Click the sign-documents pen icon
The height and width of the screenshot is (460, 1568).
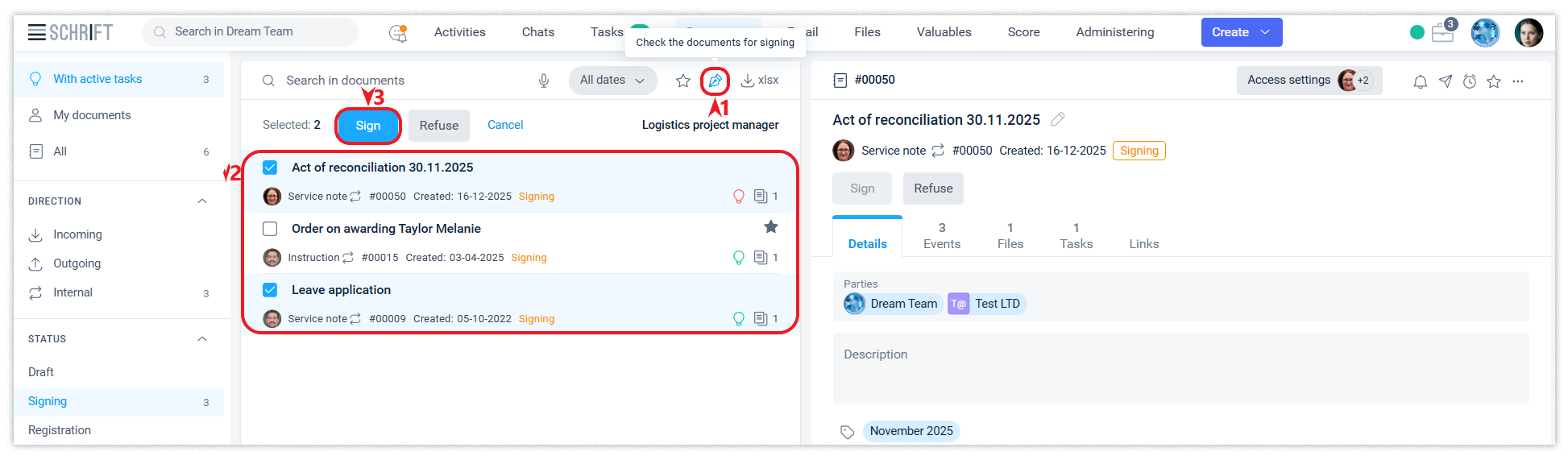coord(715,81)
